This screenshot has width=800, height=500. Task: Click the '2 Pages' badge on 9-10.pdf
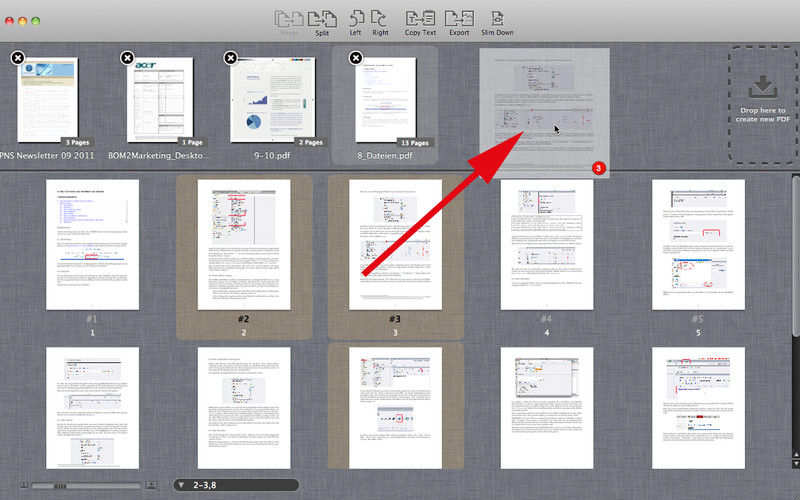(311, 142)
